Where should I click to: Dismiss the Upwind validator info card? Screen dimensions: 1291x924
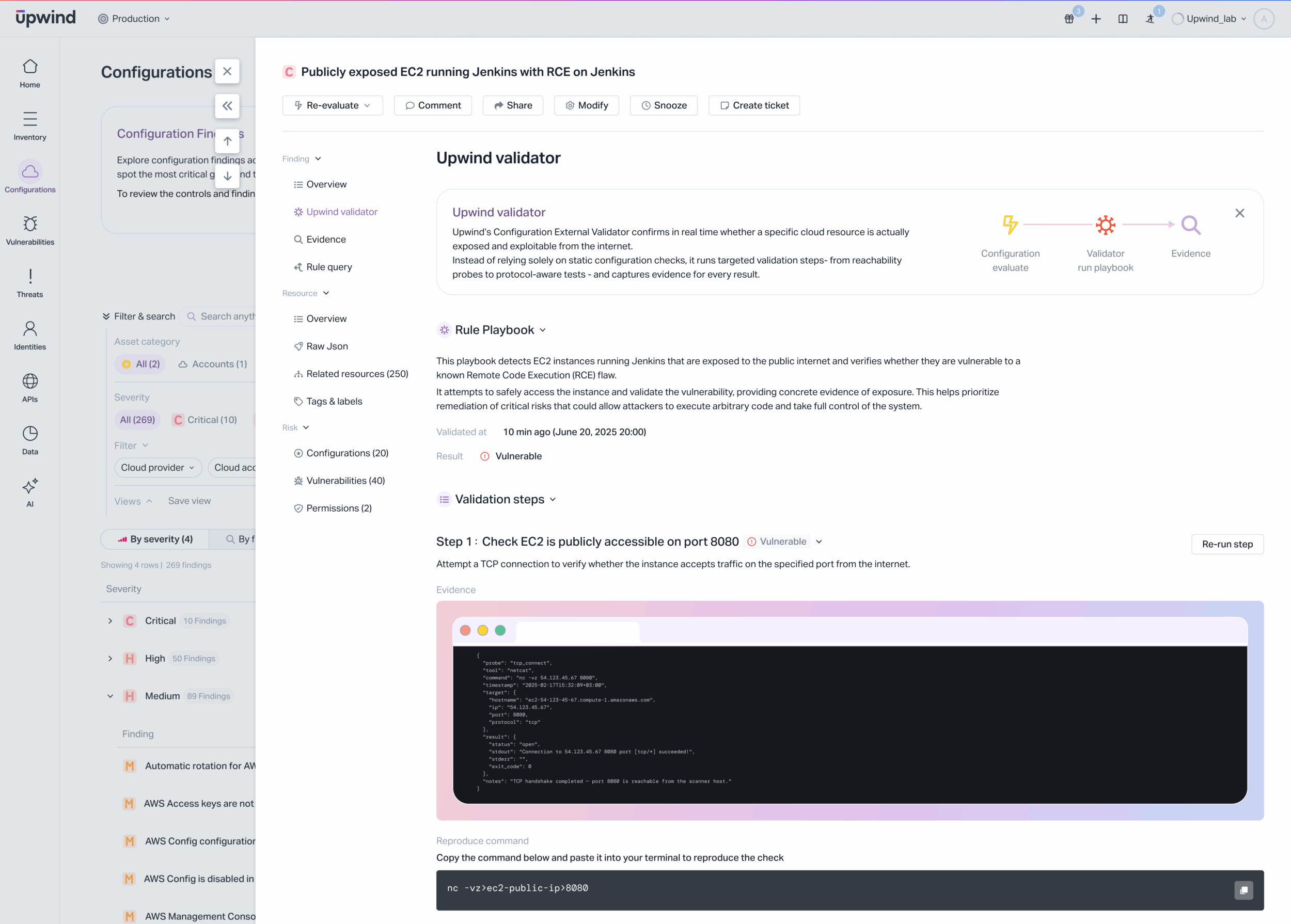click(x=1239, y=213)
